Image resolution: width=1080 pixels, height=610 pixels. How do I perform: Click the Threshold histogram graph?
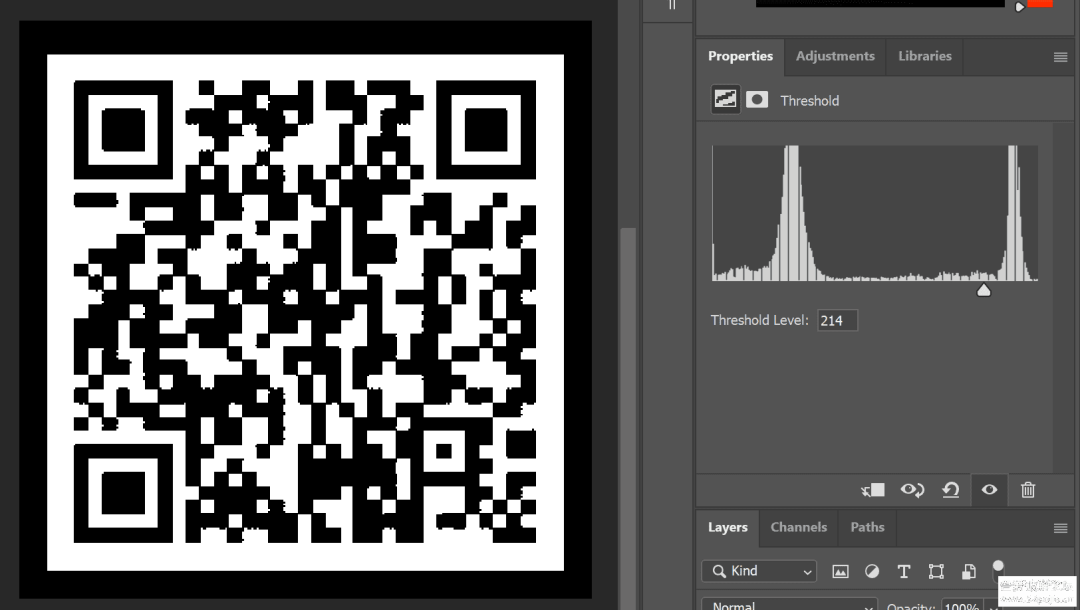click(x=875, y=213)
